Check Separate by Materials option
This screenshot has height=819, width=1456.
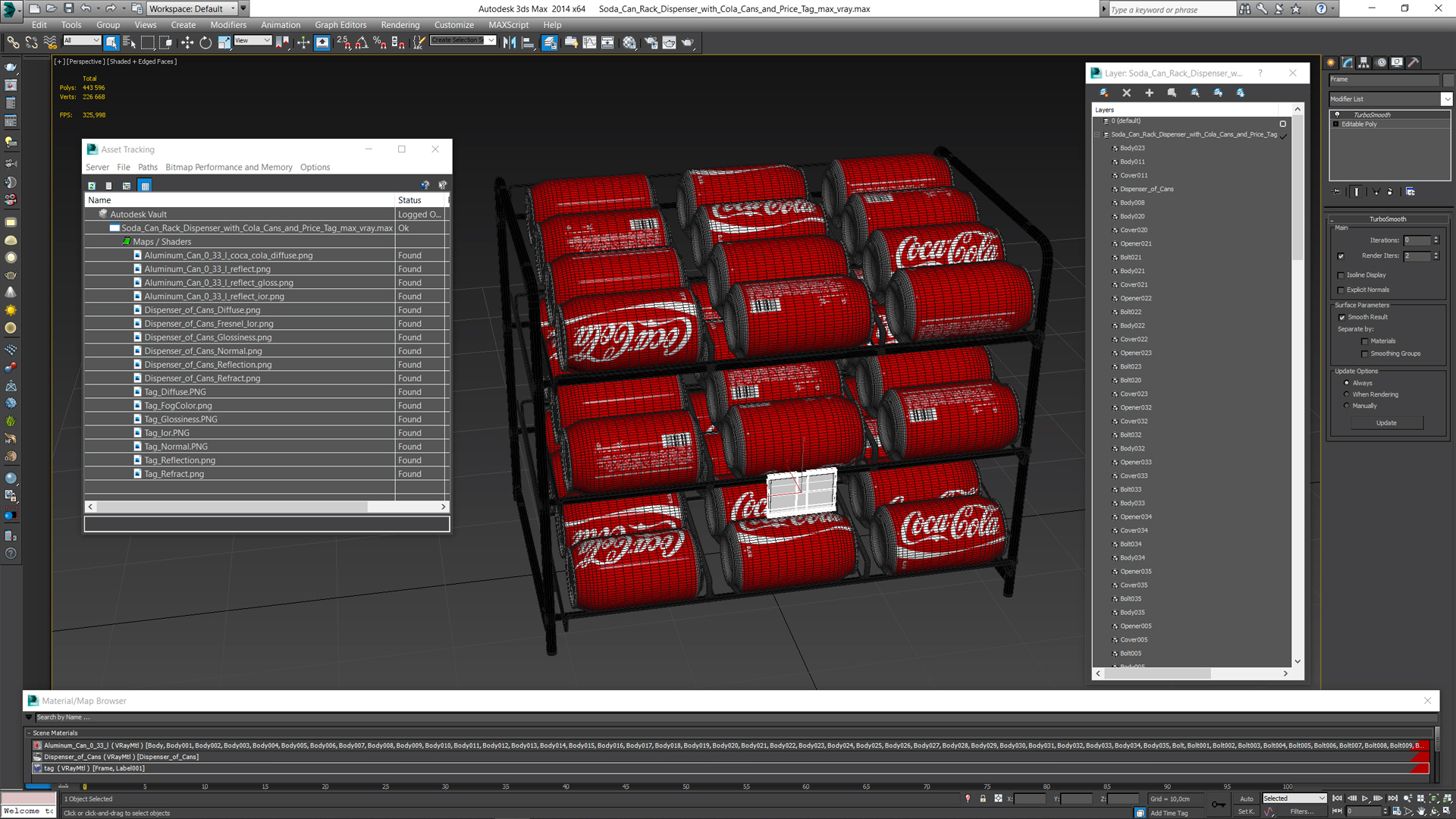tap(1365, 341)
